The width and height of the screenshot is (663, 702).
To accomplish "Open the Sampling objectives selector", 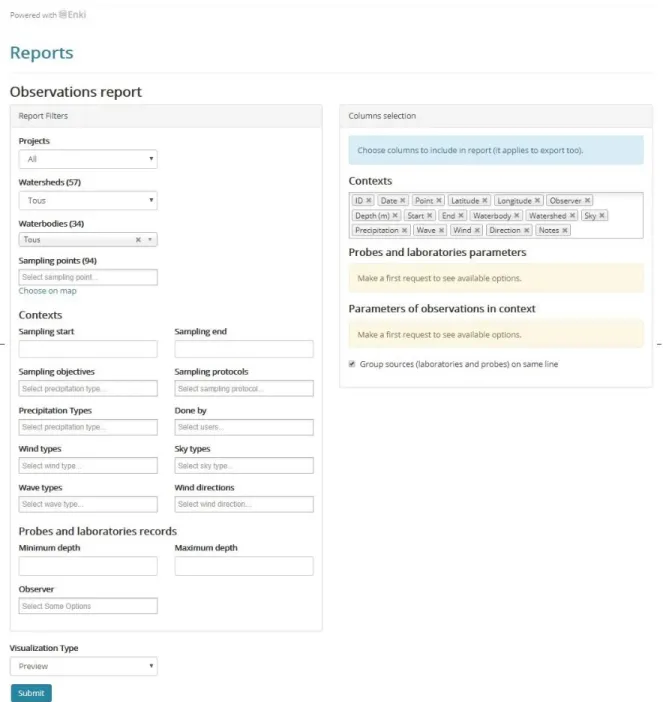I will click(88, 389).
